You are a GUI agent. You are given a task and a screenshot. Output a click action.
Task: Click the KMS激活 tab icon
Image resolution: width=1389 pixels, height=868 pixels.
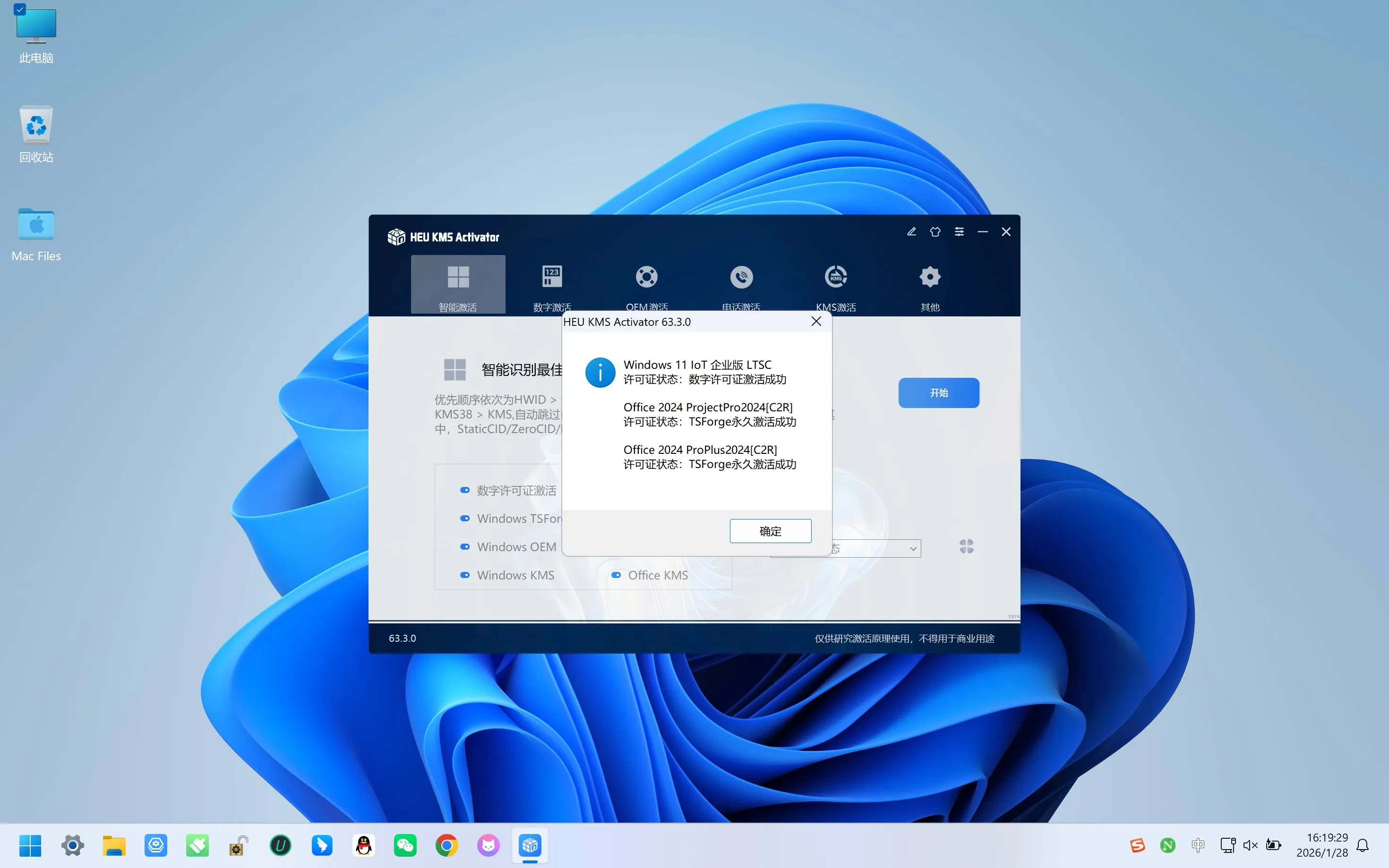[x=835, y=277]
